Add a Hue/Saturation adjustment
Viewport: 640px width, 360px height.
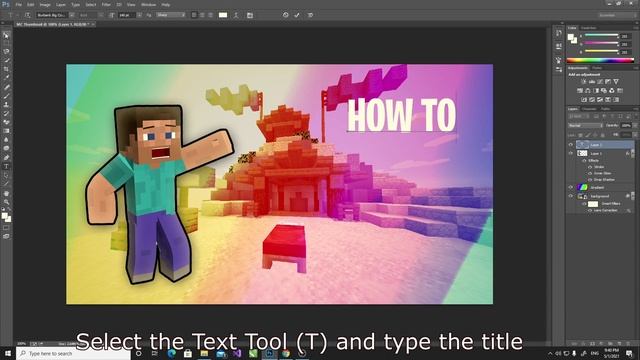pyautogui.click(x=580, y=91)
